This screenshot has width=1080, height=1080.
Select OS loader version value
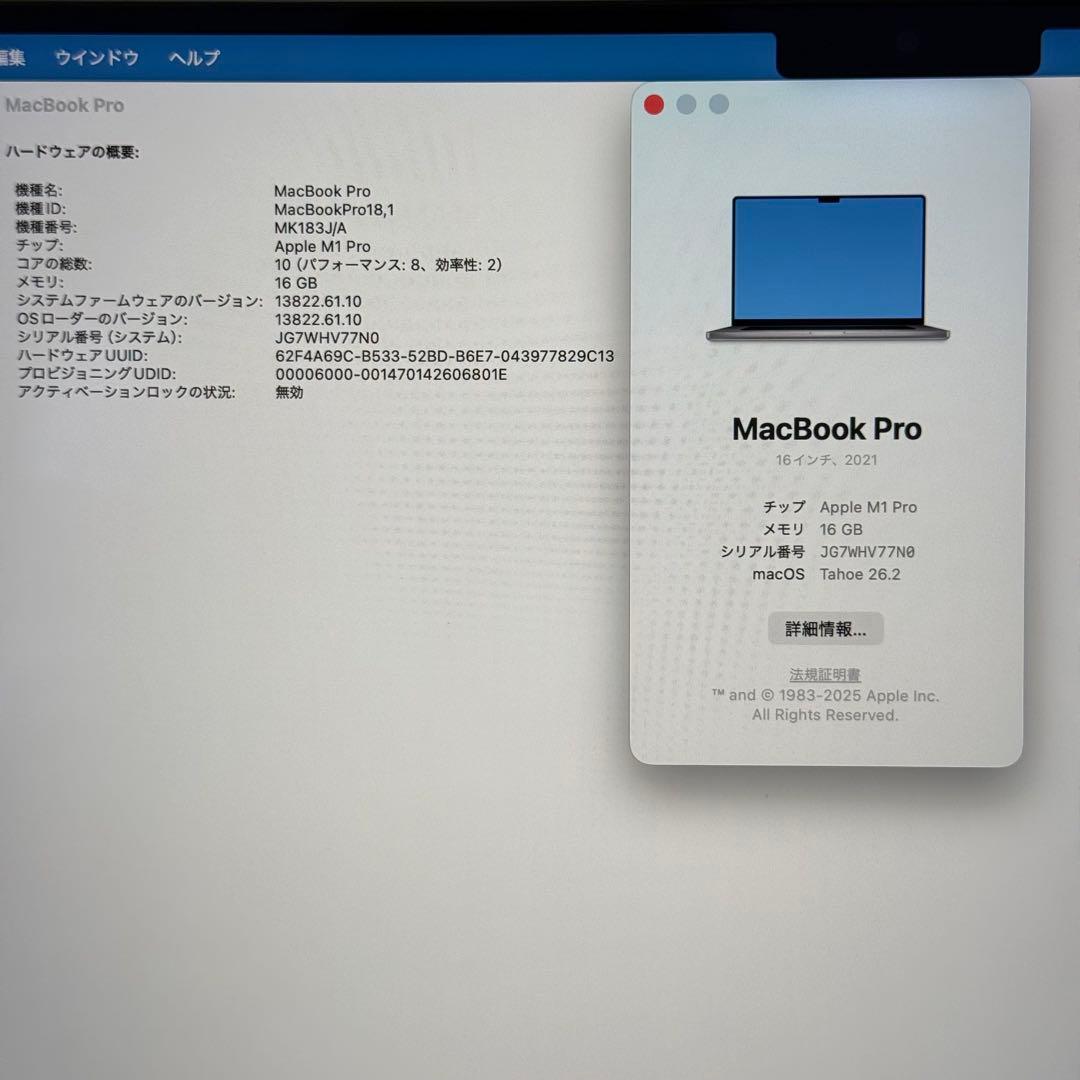318,320
